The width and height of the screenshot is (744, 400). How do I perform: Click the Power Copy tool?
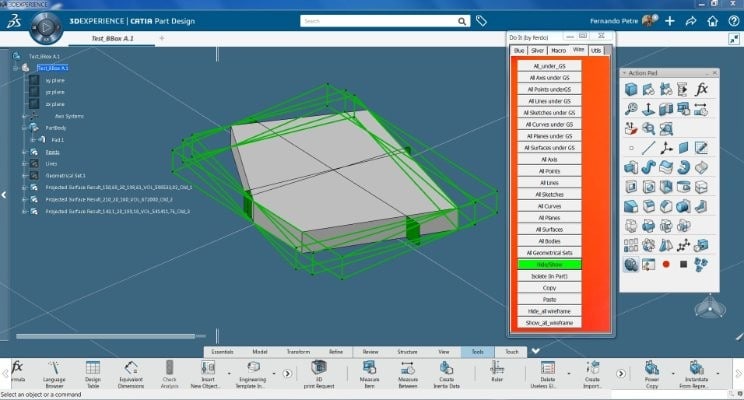tap(652, 373)
